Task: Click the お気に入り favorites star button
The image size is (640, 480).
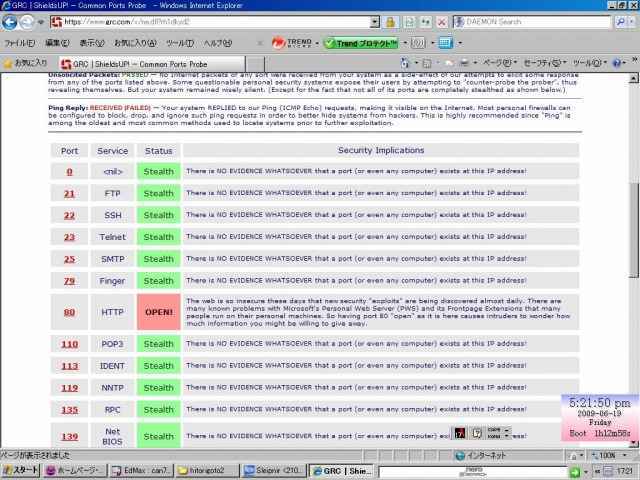Action: (25, 63)
